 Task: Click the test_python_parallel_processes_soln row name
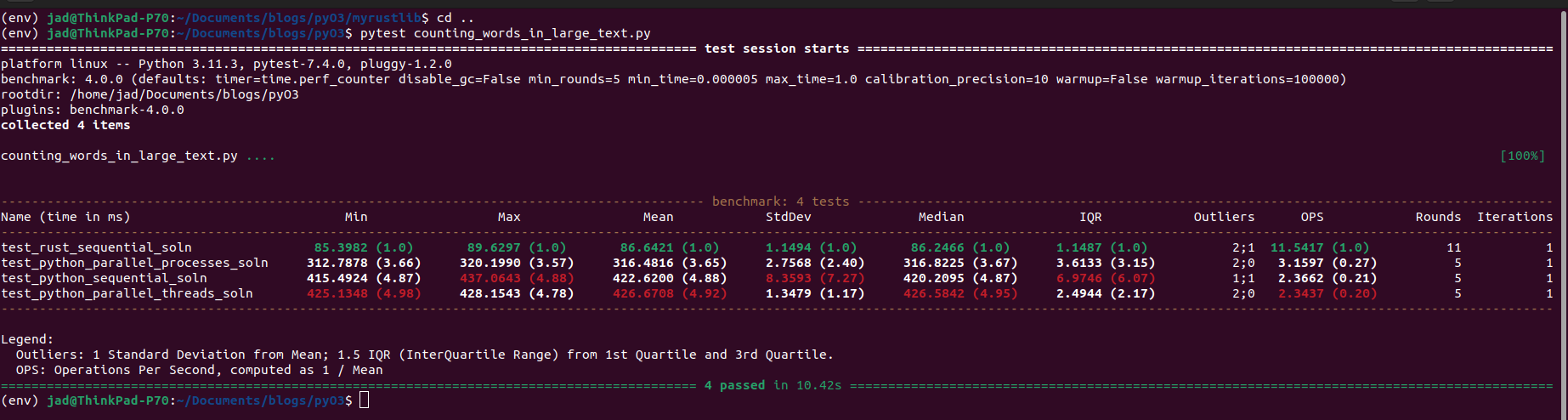[x=134, y=263]
